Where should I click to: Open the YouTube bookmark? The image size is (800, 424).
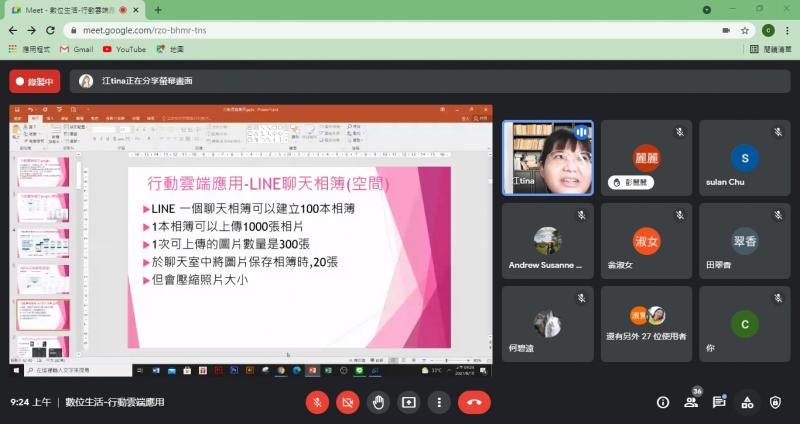(x=124, y=49)
